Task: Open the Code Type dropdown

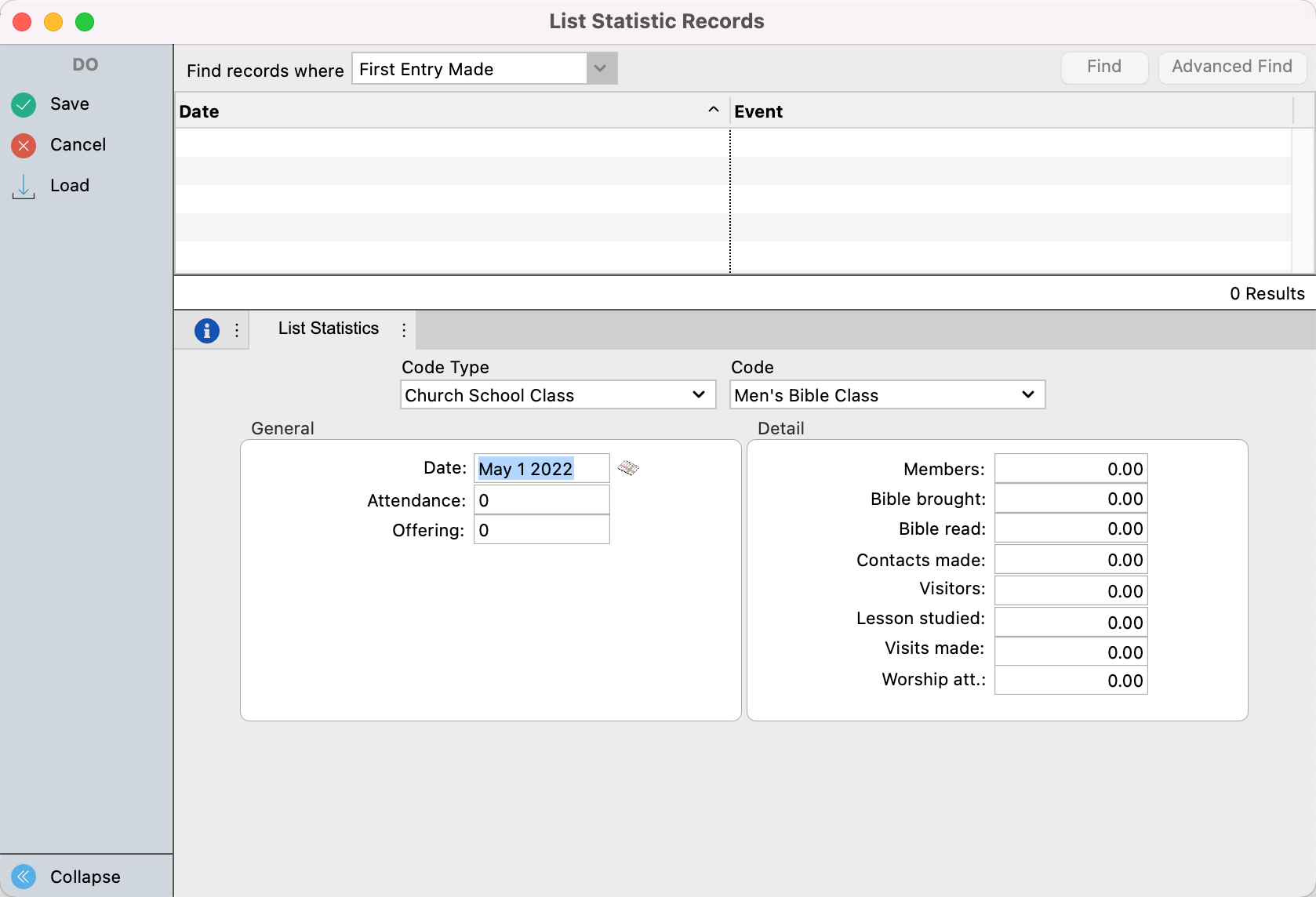Action: (558, 395)
